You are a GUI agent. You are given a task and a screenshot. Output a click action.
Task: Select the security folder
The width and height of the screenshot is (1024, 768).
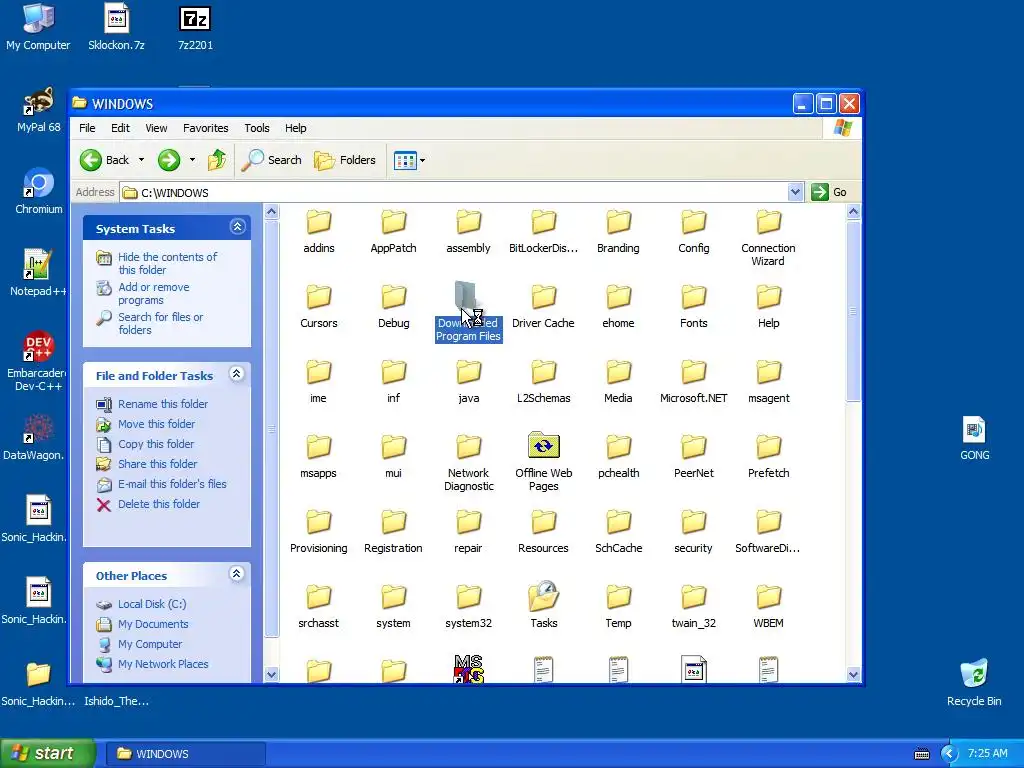(694, 530)
